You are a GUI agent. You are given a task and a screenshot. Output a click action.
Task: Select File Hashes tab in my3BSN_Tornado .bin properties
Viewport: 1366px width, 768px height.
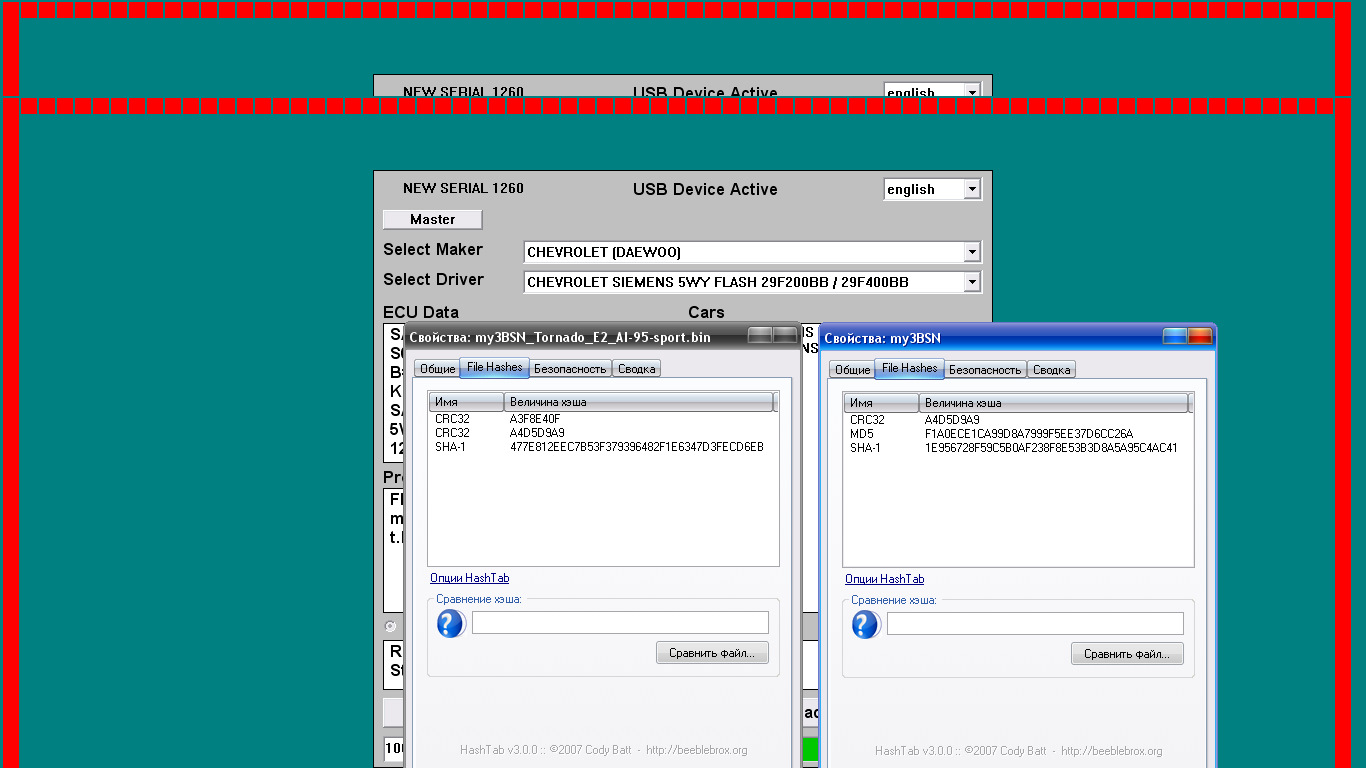495,367
